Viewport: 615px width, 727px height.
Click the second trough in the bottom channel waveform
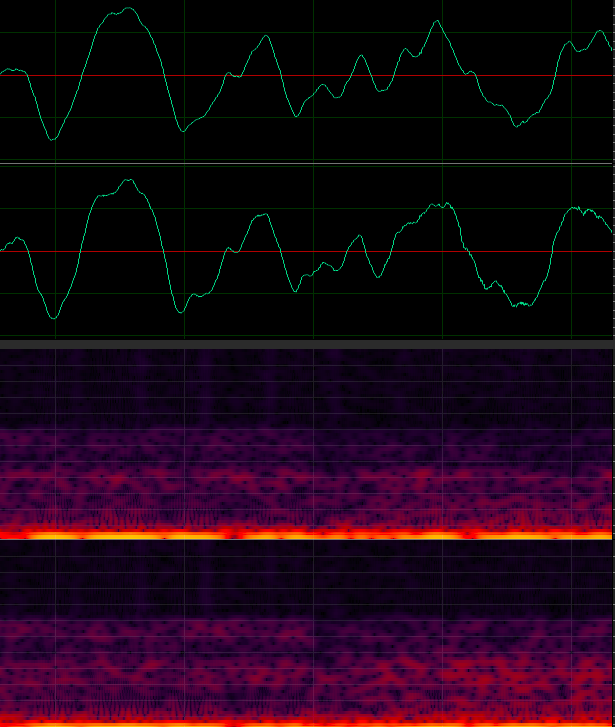[x=181, y=311]
